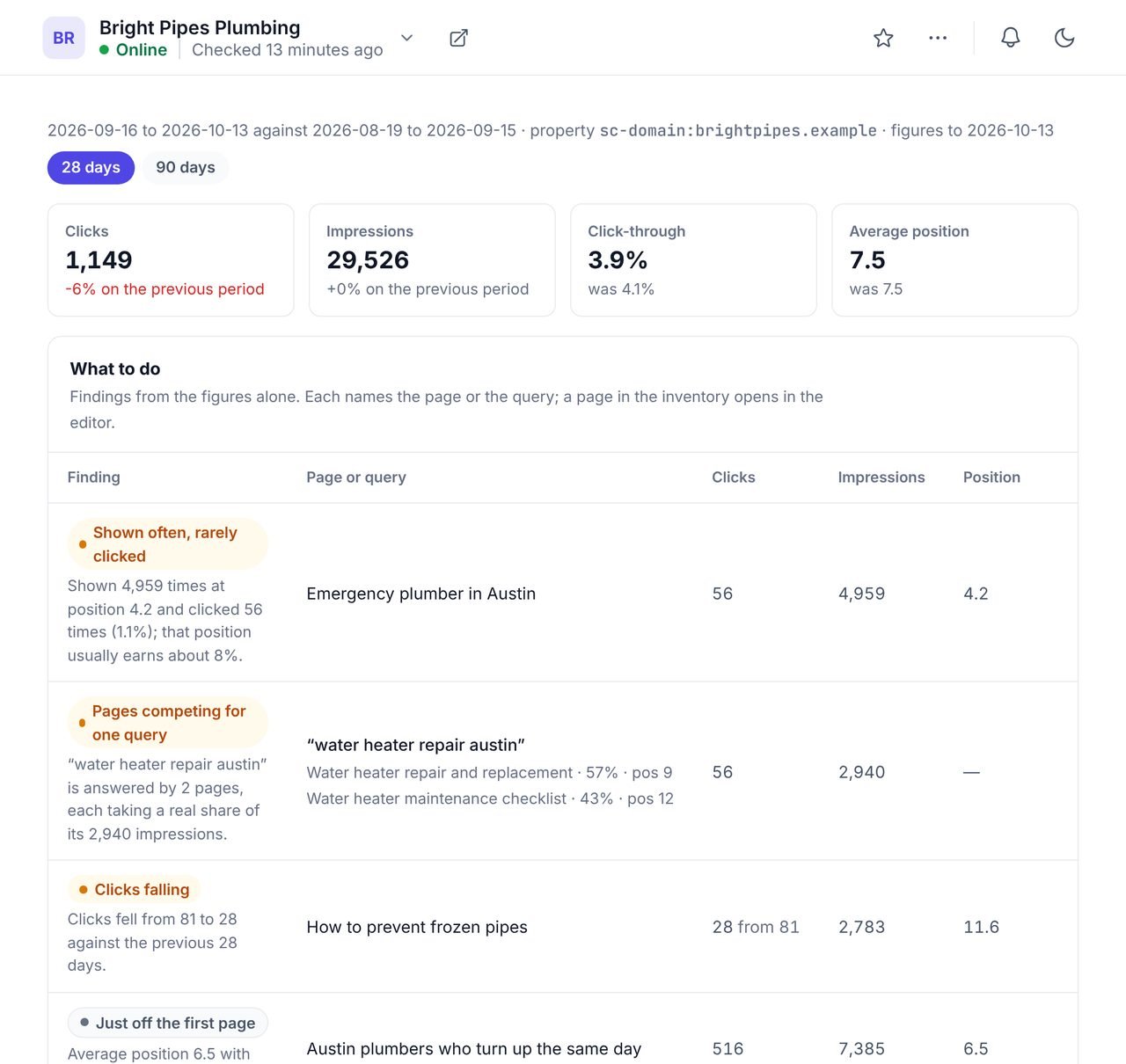1126x1064 pixels.
Task: Click the Online status indicator
Action: (134, 50)
